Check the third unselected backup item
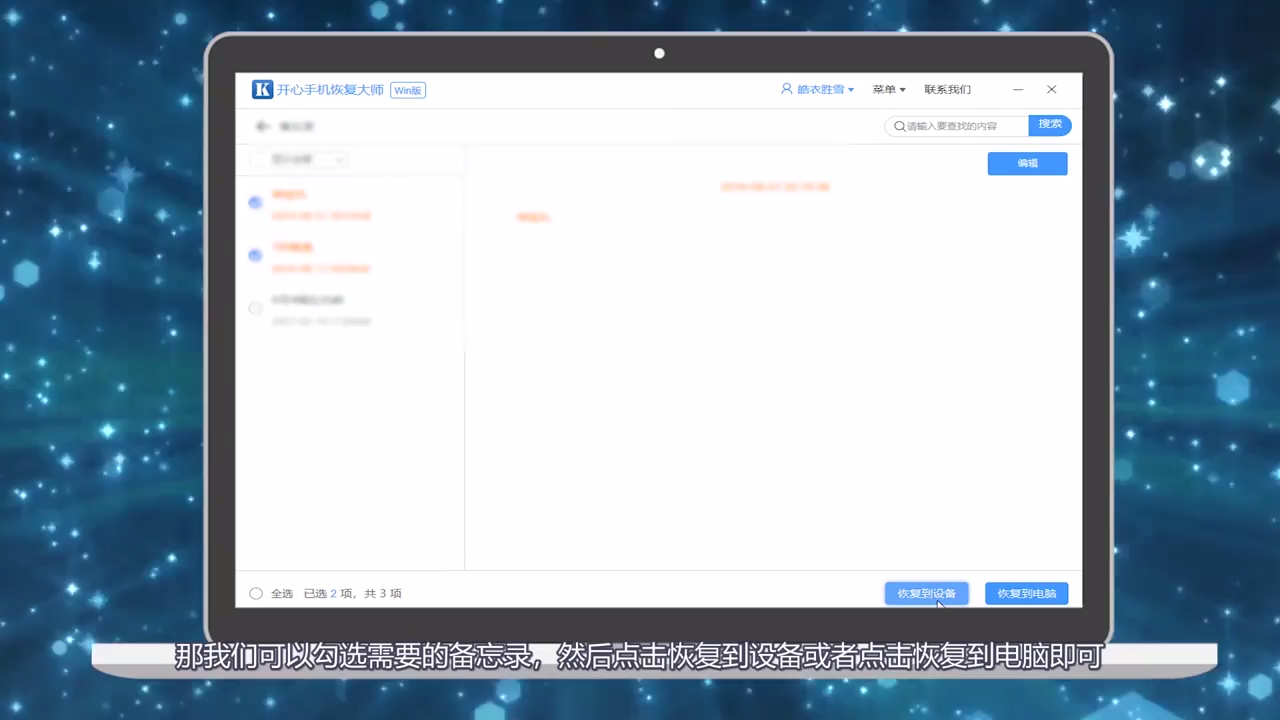This screenshot has height=720, width=1280. tap(255, 308)
